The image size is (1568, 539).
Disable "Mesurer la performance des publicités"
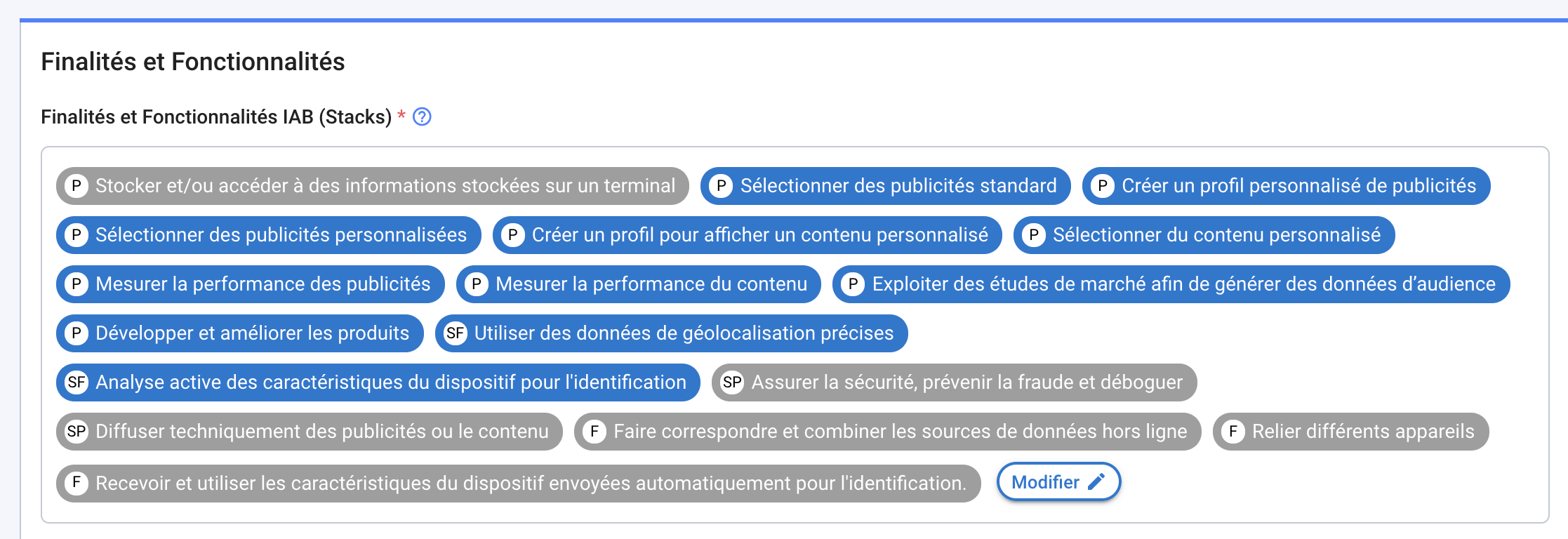tap(249, 284)
